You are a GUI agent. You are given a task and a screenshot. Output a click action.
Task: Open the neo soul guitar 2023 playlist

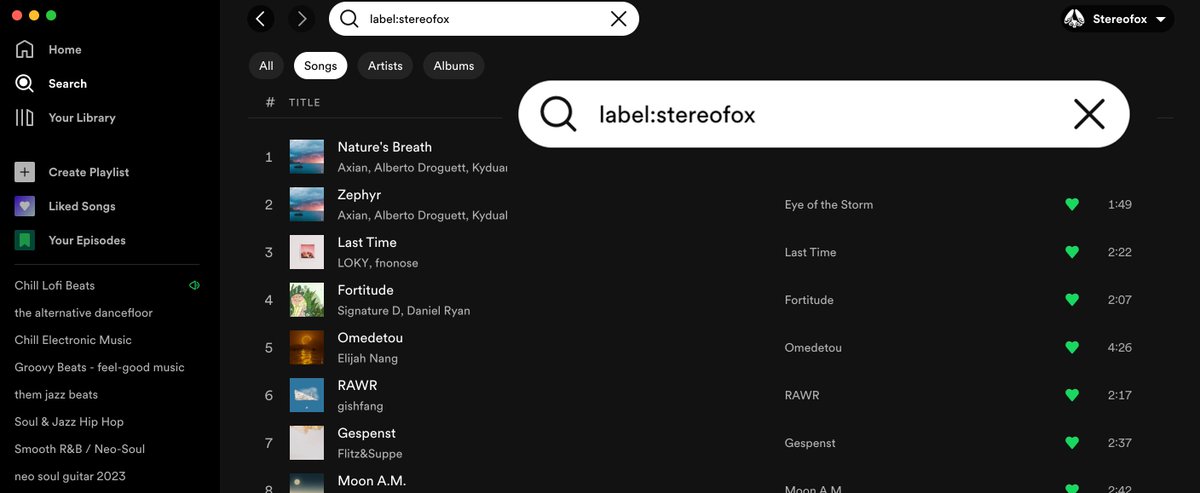pyautogui.click(x=70, y=476)
